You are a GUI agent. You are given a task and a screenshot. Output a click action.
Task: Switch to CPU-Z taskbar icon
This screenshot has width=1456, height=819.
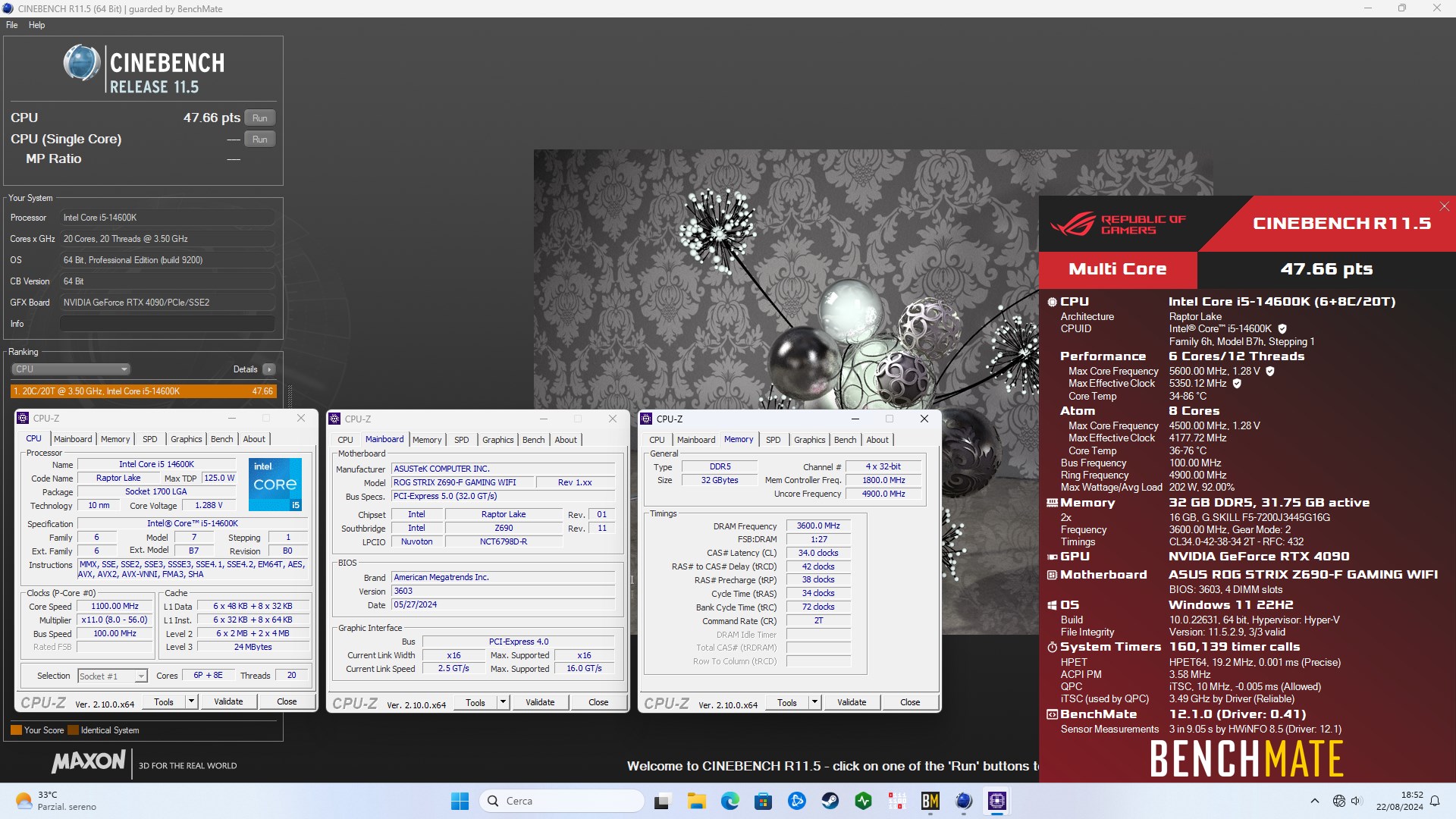point(996,801)
